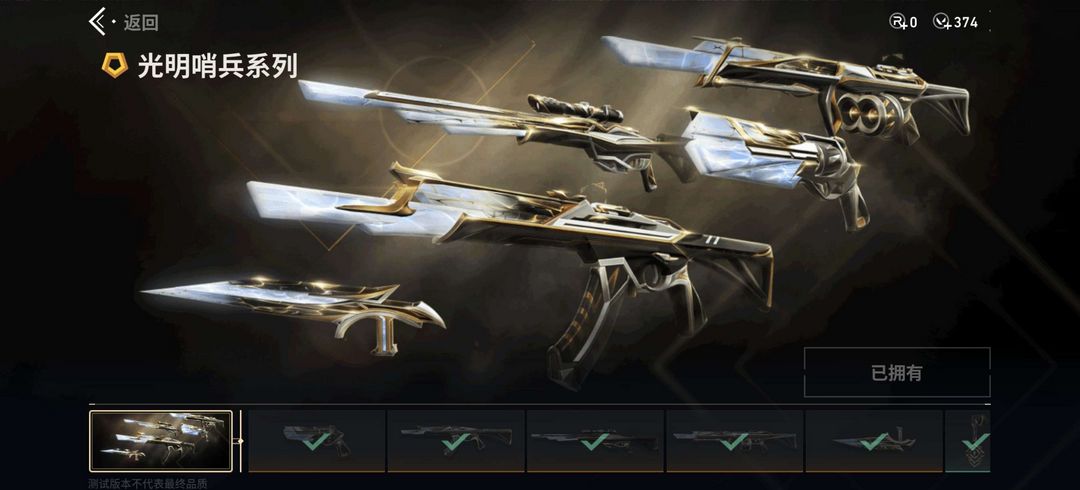Tap the back arrow icon
Viewport: 1080px width, 490px height.
tap(98, 22)
